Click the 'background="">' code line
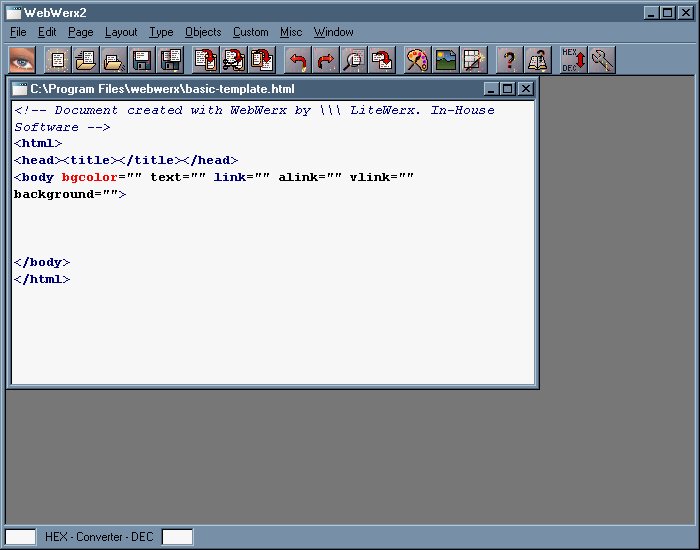The height and width of the screenshot is (550, 700). 70,194
